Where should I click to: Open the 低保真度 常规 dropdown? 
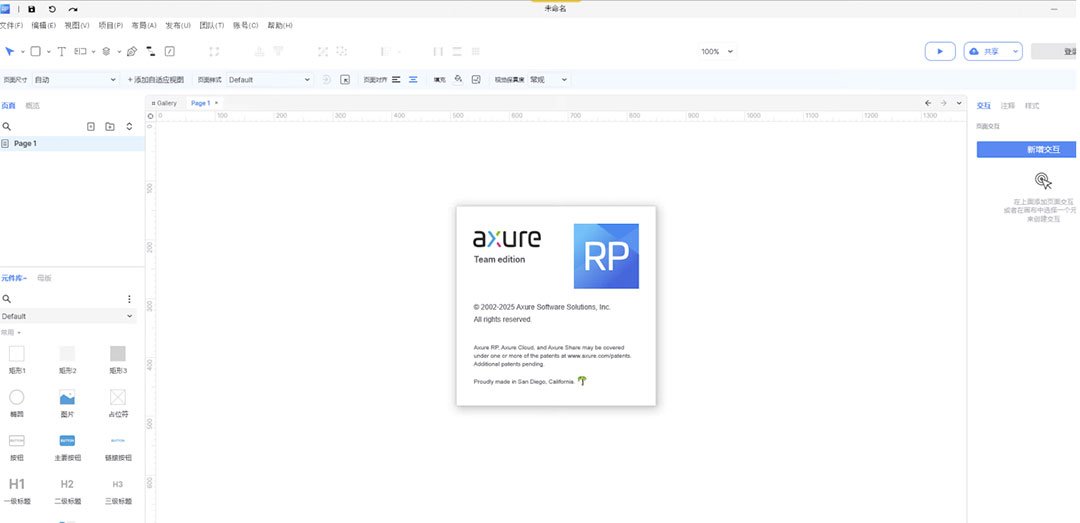click(x=548, y=80)
